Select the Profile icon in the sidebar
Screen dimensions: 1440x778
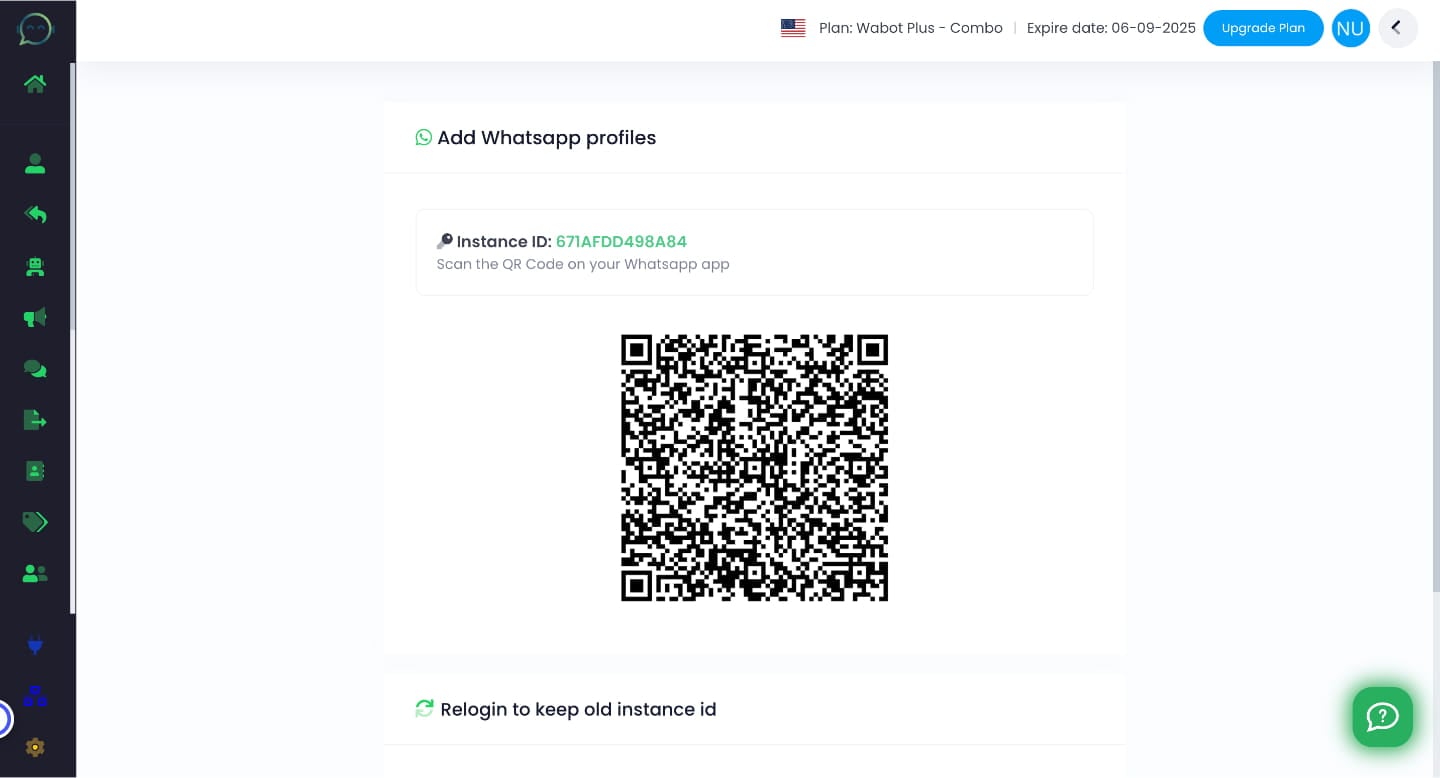35,164
